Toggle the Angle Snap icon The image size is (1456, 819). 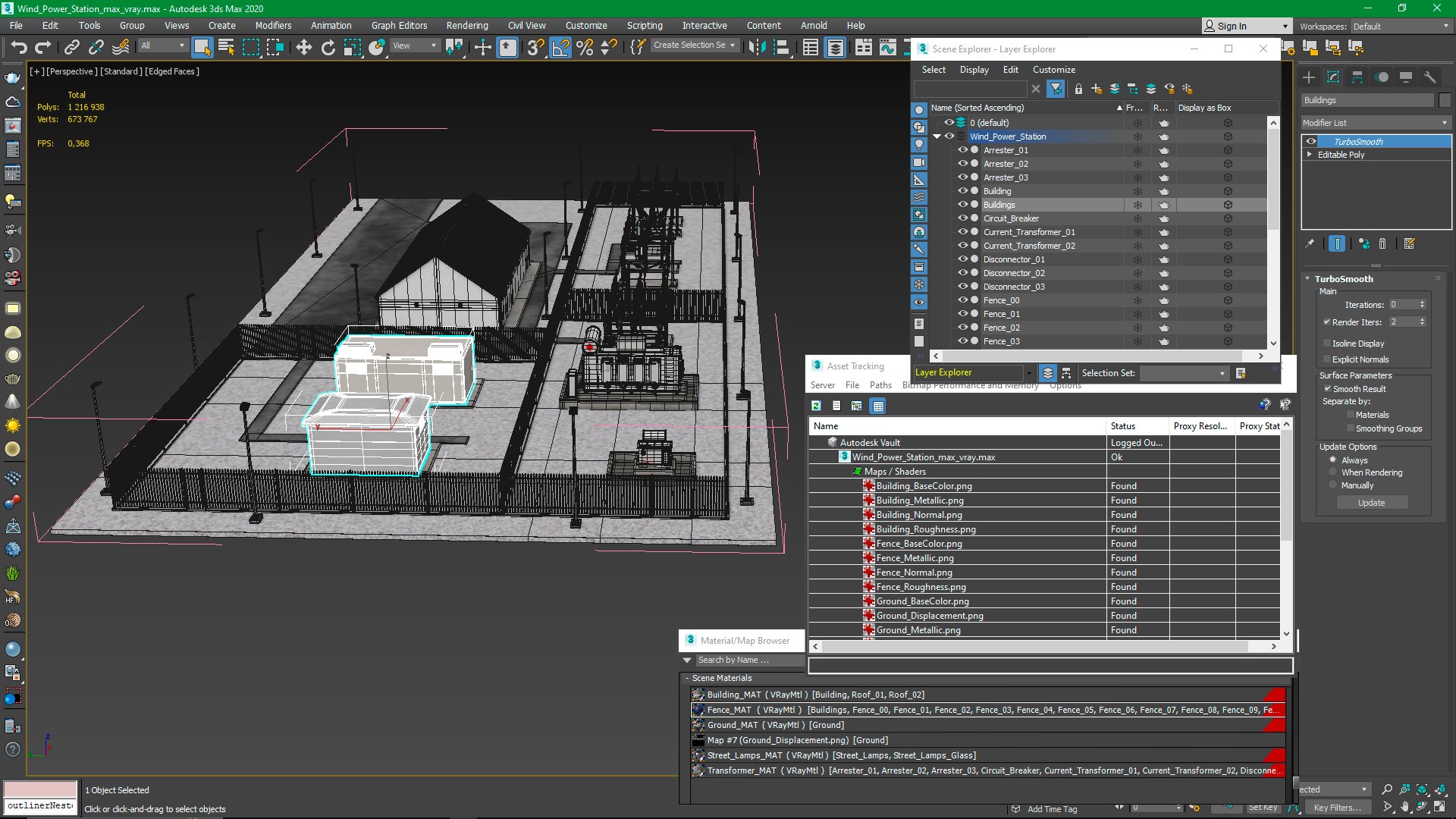click(560, 47)
